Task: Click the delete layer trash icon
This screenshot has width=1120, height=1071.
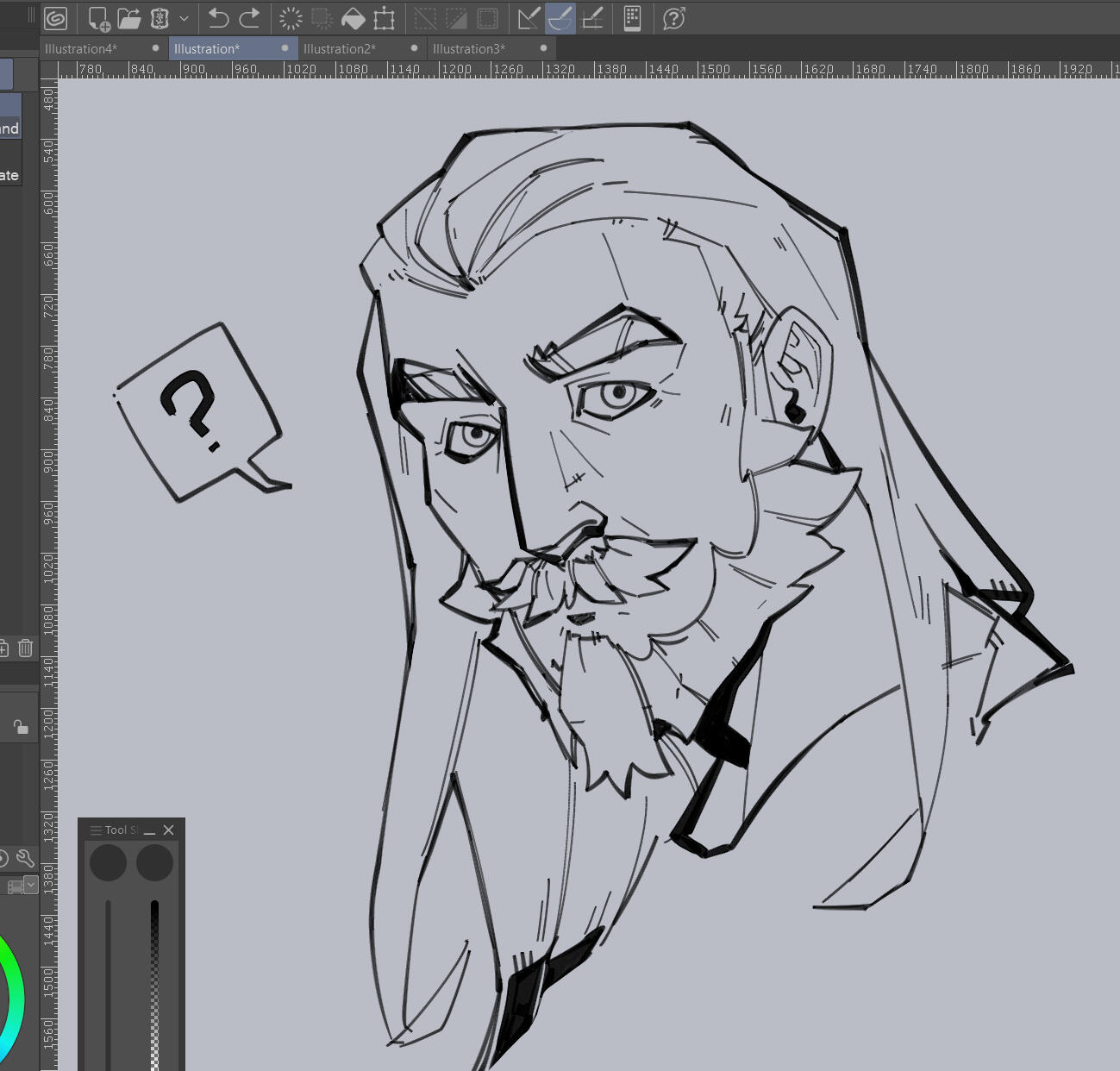Action: click(x=26, y=648)
